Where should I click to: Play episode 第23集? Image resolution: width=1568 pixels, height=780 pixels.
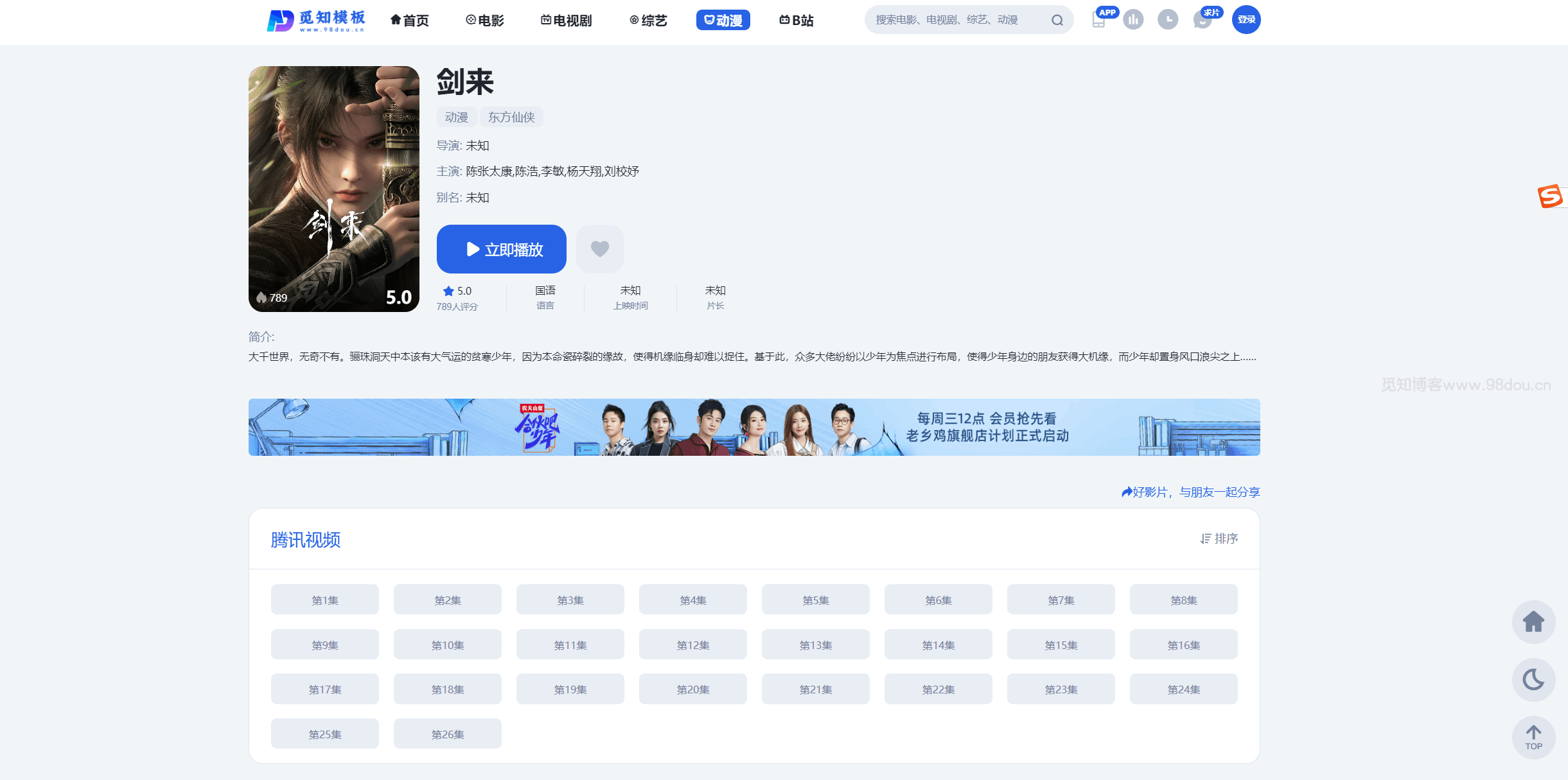(1061, 689)
